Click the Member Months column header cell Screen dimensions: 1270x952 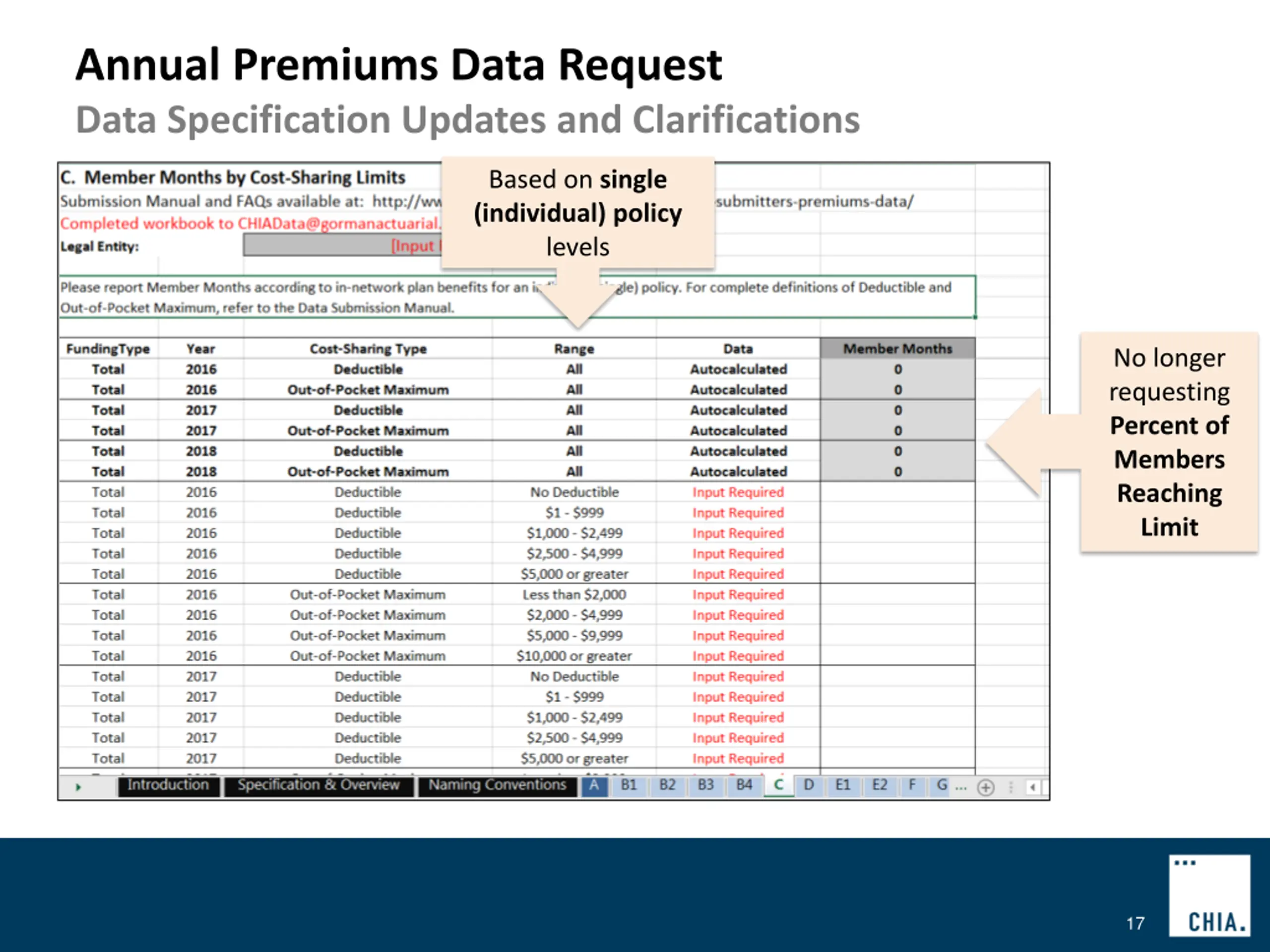(x=897, y=348)
